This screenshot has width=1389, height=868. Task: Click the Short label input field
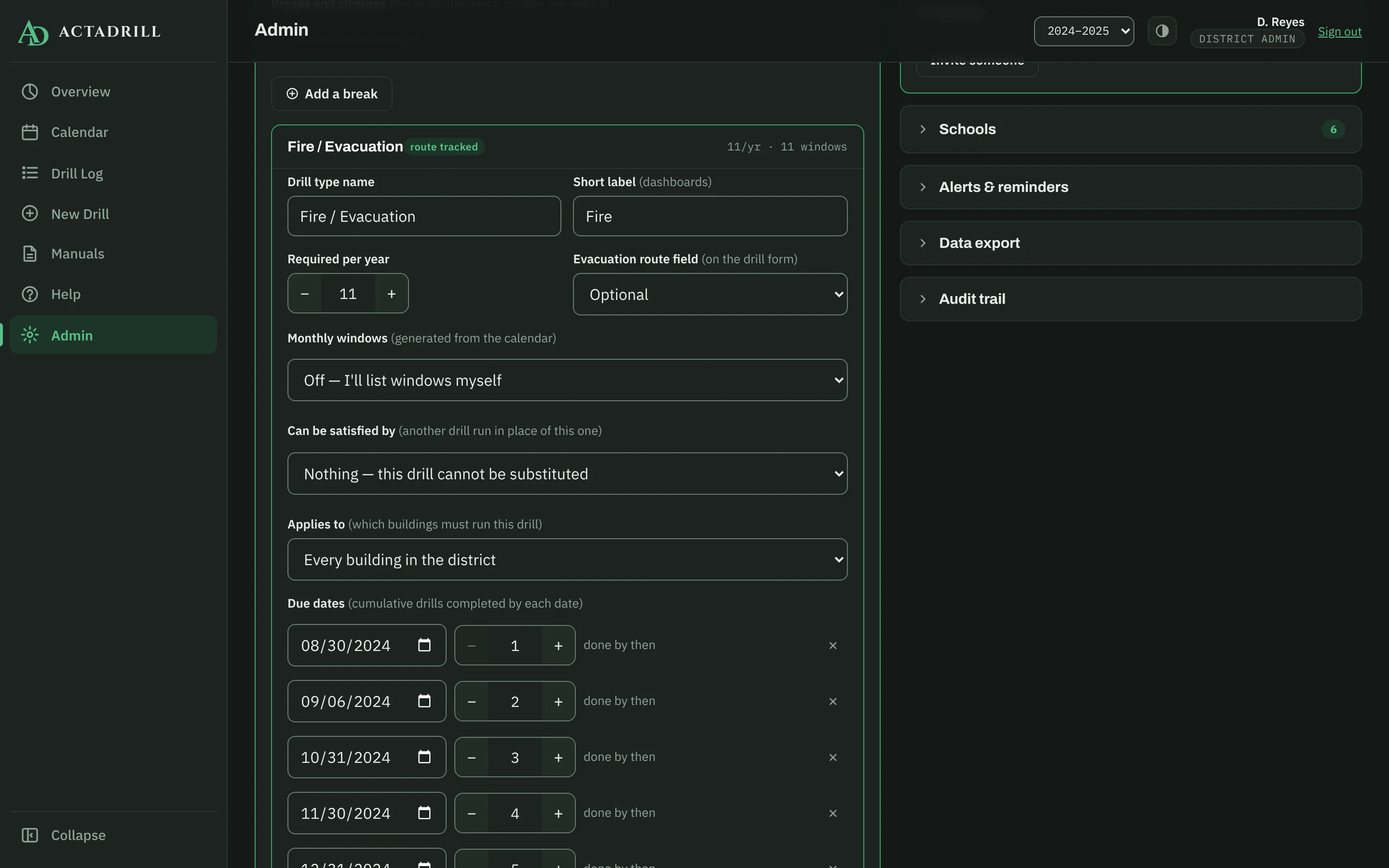click(710, 217)
